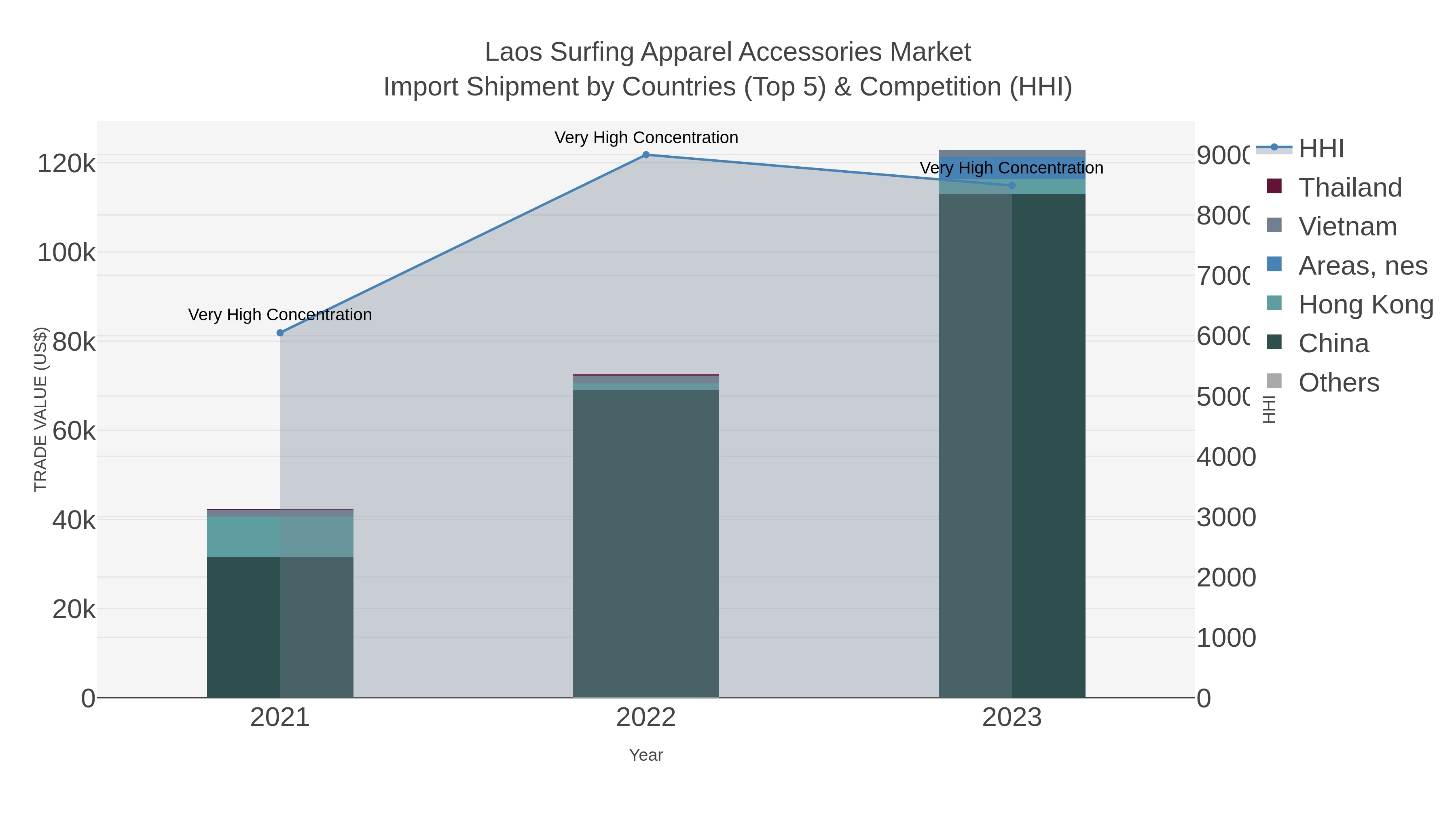Click the 120k y-axis tick label
The height and width of the screenshot is (819, 1456).
pos(67,164)
